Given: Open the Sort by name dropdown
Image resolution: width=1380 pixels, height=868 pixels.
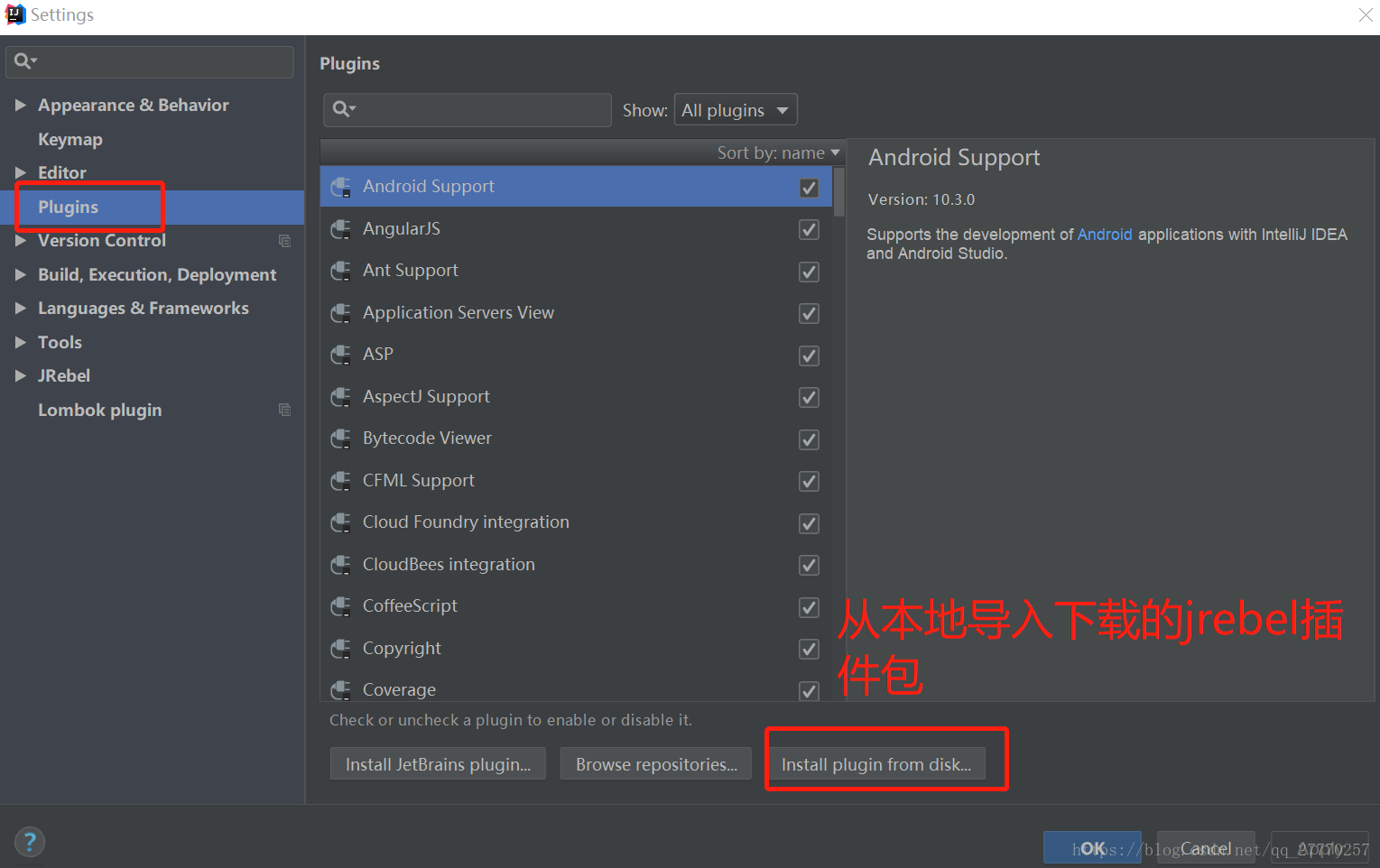Looking at the screenshot, I should click(x=778, y=152).
